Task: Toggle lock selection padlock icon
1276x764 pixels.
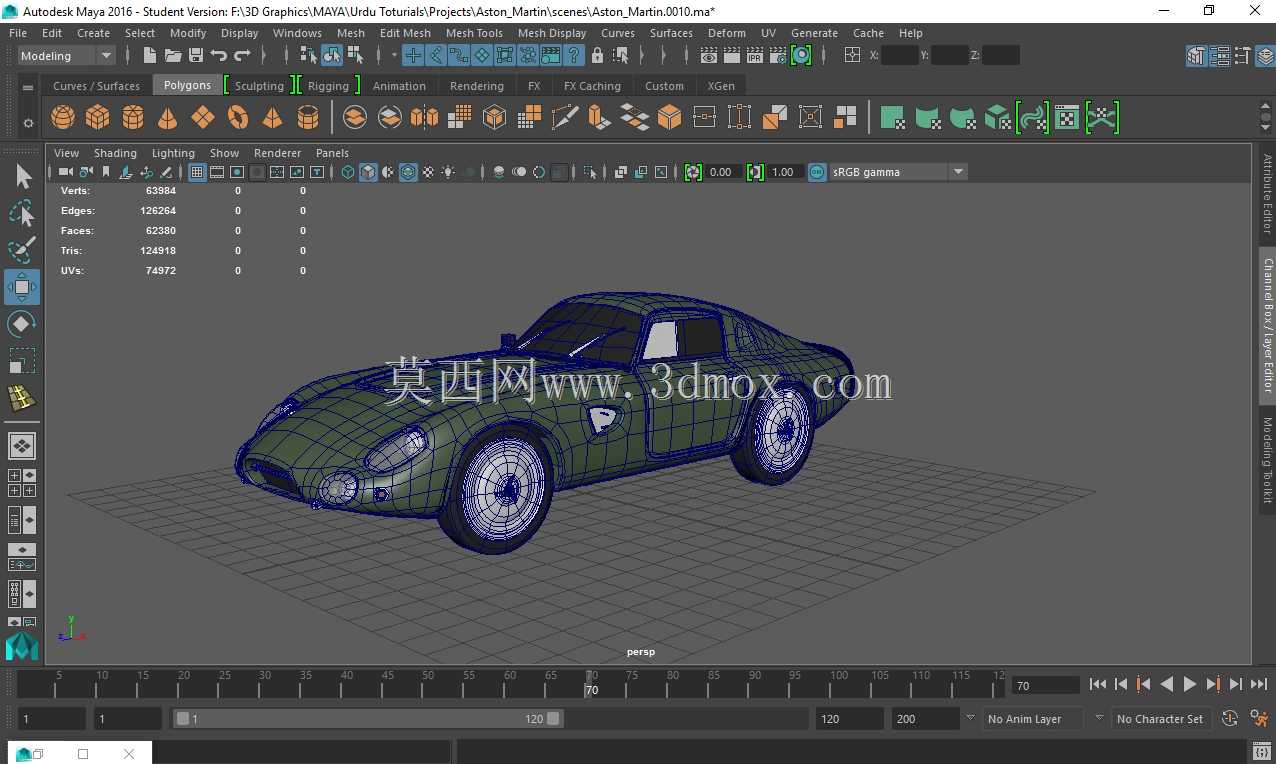Action: (597, 55)
